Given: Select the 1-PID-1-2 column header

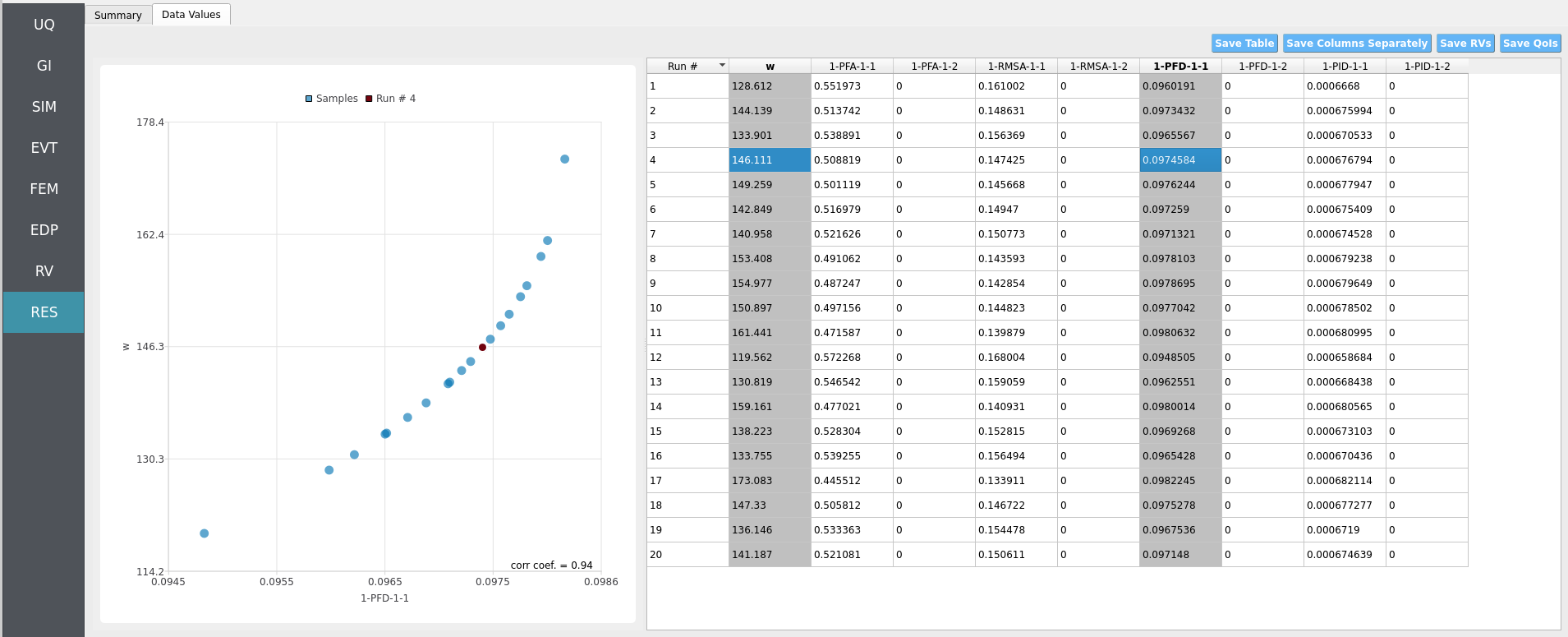Looking at the screenshot, I should coord(1427,66).
